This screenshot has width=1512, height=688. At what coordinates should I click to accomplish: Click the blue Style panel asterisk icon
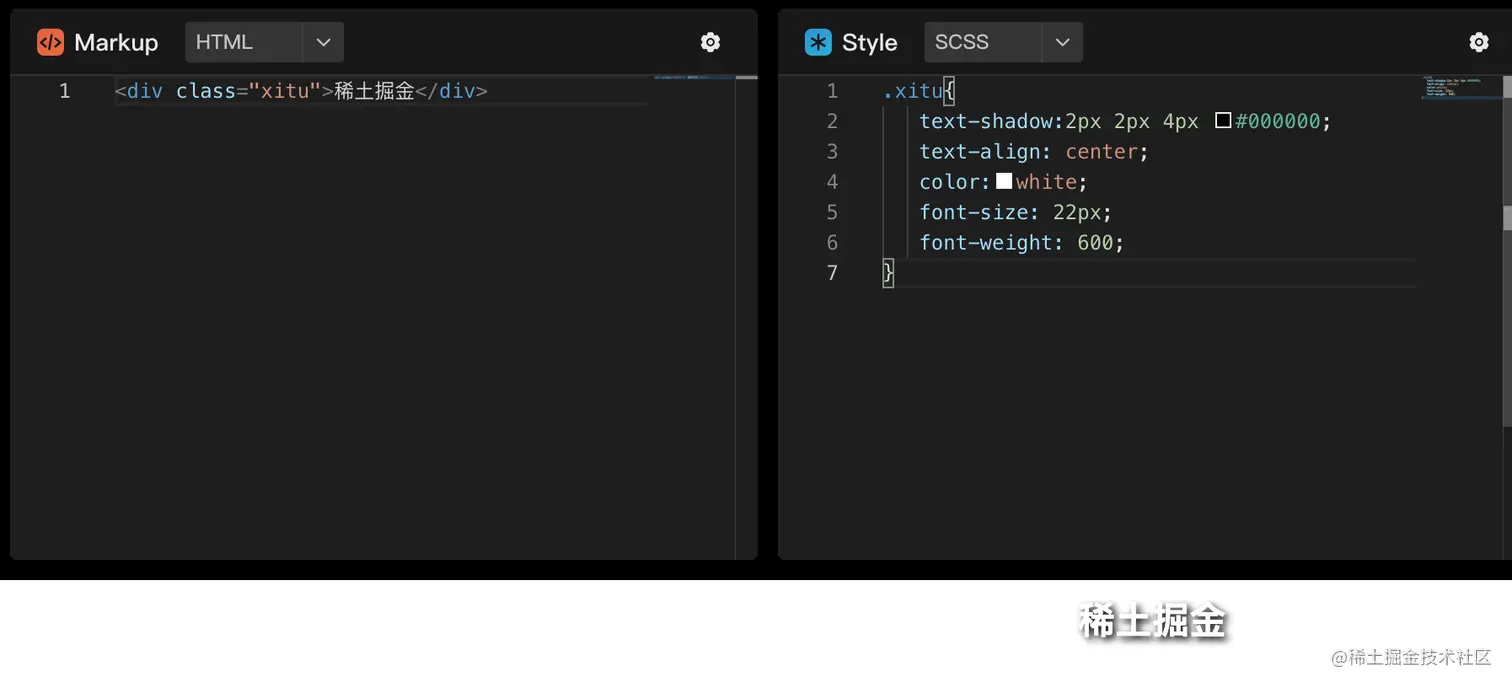[818, 42]
